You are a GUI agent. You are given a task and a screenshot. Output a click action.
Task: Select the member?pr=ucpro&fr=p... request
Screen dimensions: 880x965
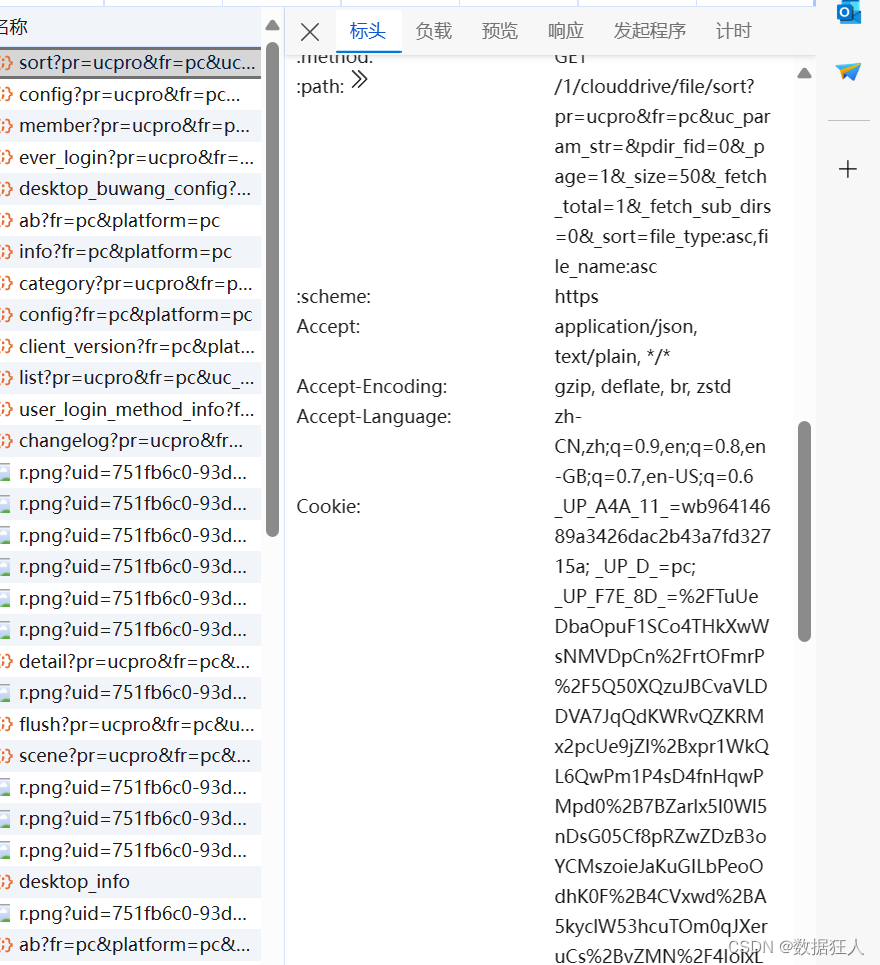[130, 126]
